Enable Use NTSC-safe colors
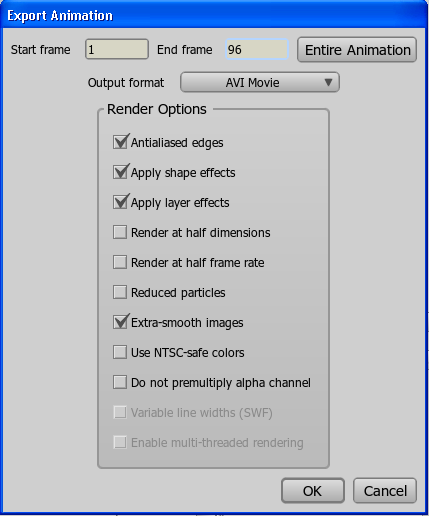Image resolution: width=429 pixels, height=516 pixels. coord(120,352)
